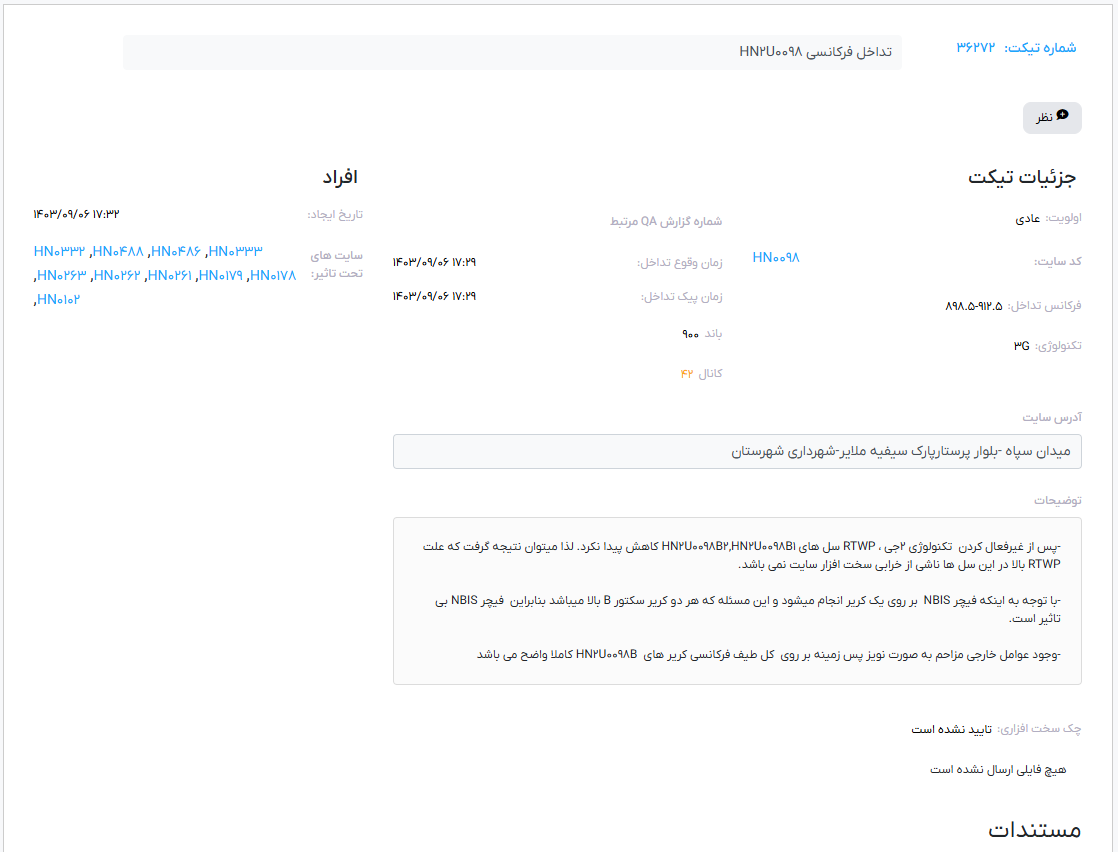
Task: Open site code HN0098 link
Action: [x=776, y=258]
